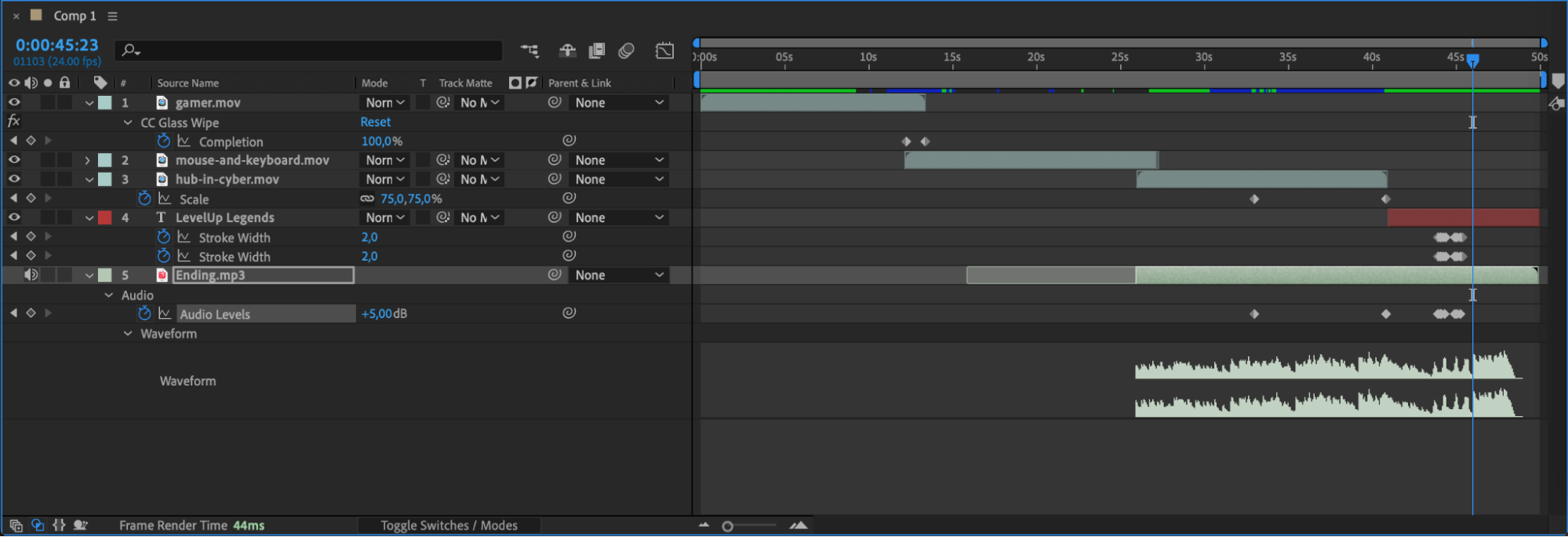Viewport: 1568px width, 537px height.
Task: Click Toggle Switches / Modes button
Action: pos(449,525)
